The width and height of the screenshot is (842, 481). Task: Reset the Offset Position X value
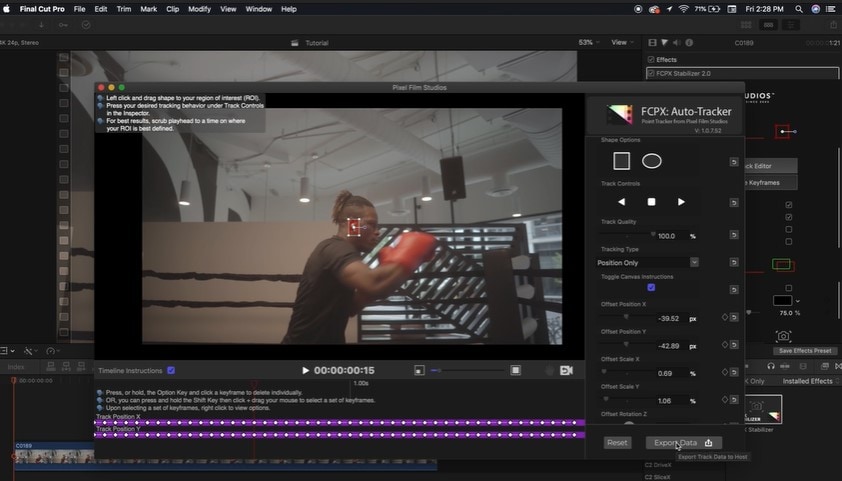coord(734,317)
